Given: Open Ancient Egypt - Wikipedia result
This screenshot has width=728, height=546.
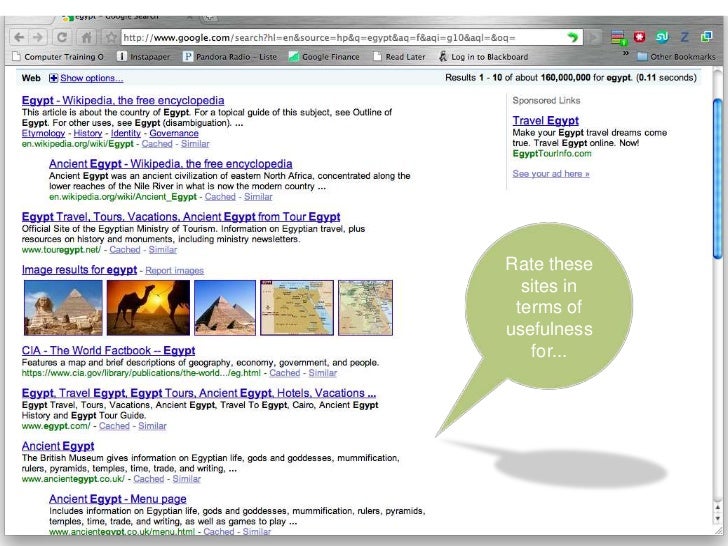Looking at the screenshot, I should (x=170, y=164).
